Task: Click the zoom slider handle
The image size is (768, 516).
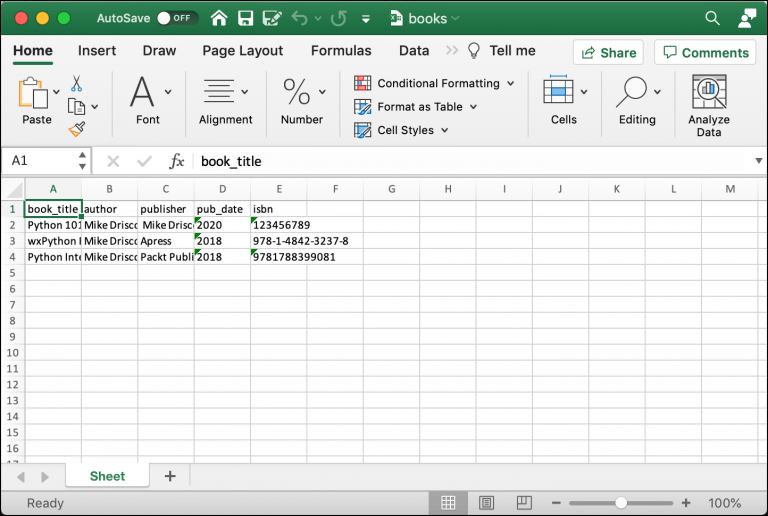Action: (621, 503)
